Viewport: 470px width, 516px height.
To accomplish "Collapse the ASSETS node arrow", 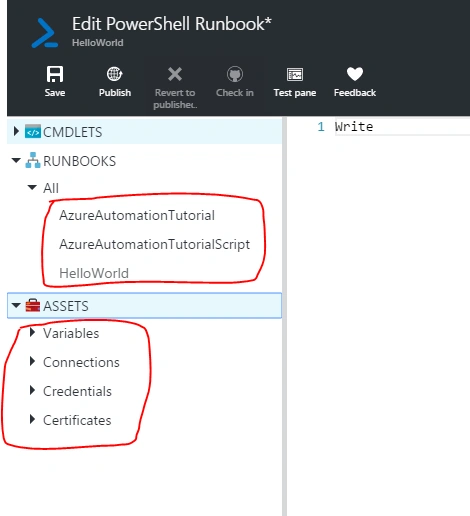I will point(16,305).
